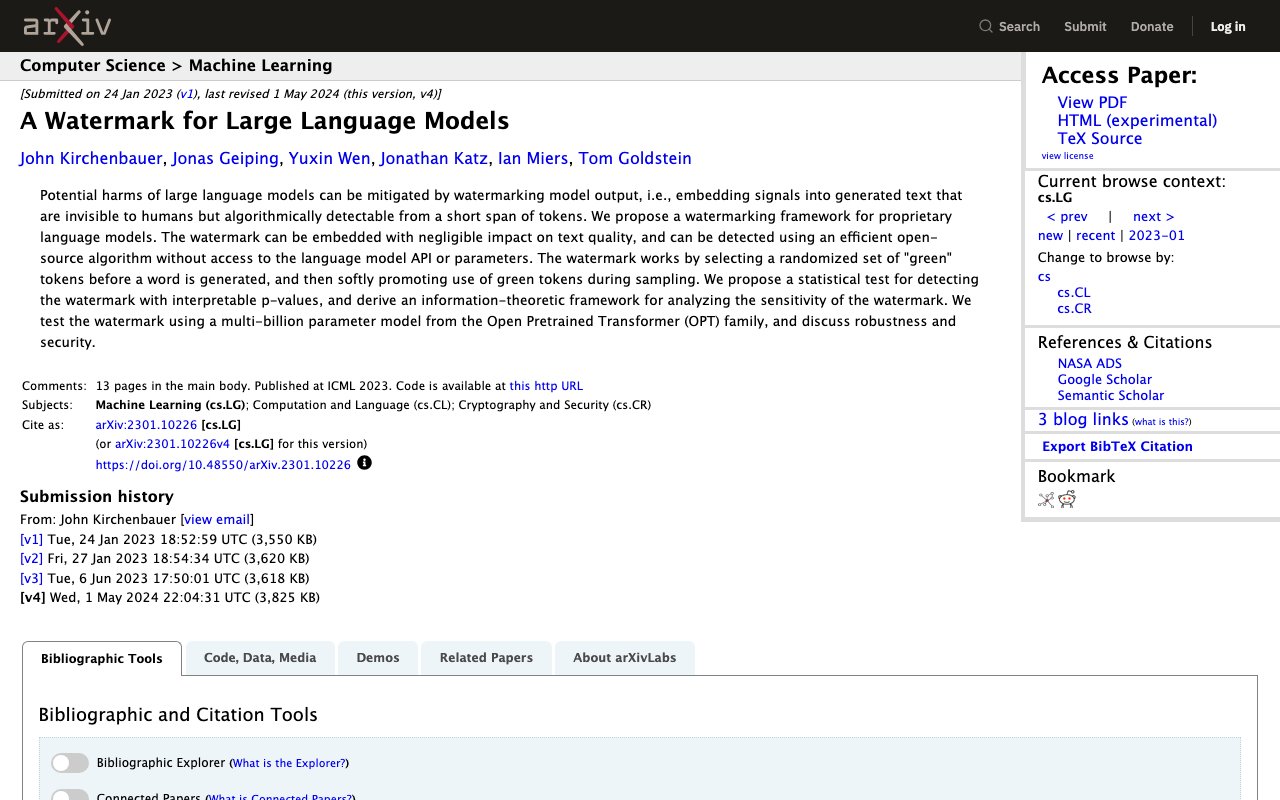The image size is (1280, 800).
Task: Open Semantic Scholar link
Action: 1111,396
